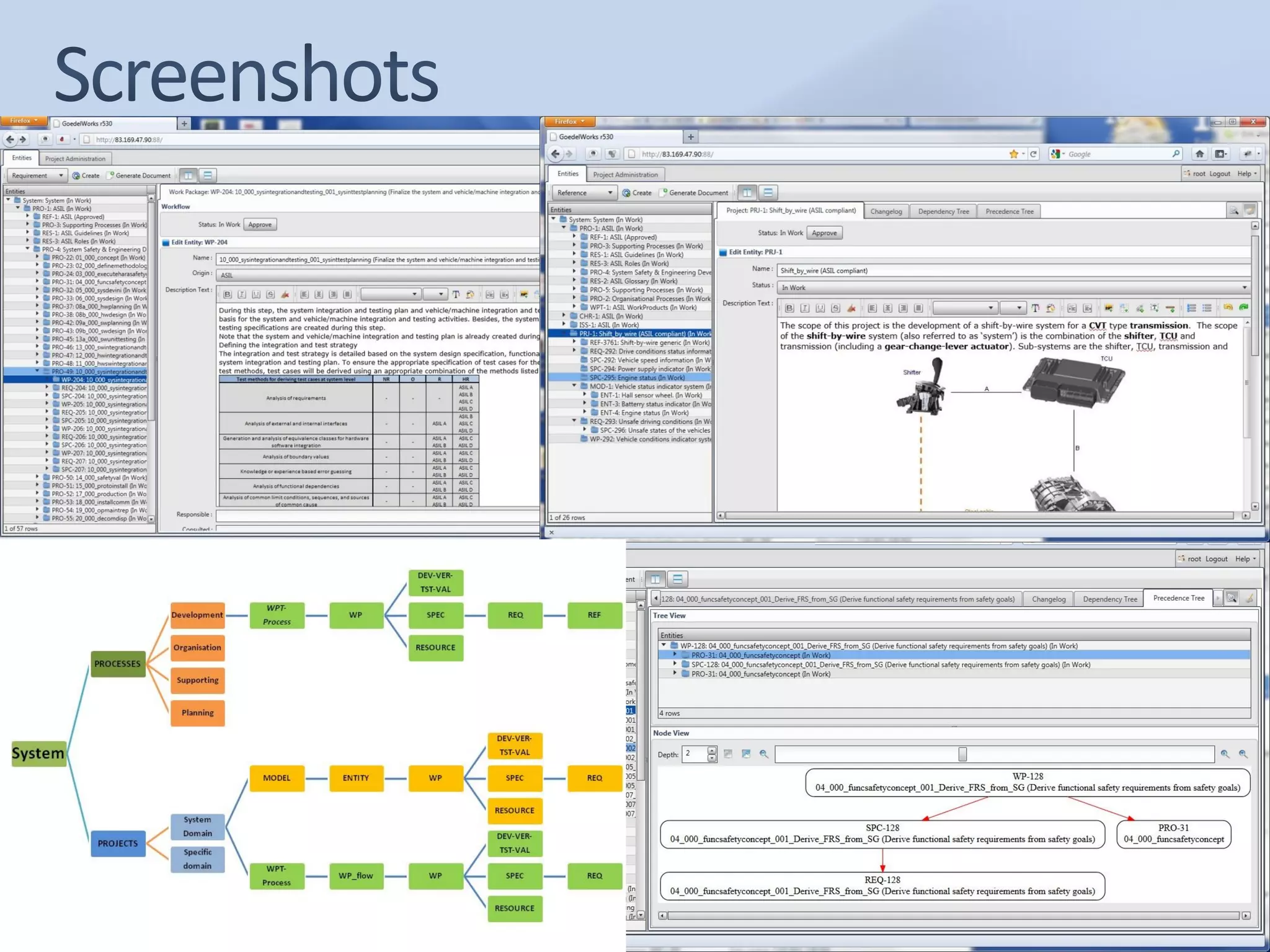
Task: Open the Project Administration tab in the right window
Action: [625, 175]
